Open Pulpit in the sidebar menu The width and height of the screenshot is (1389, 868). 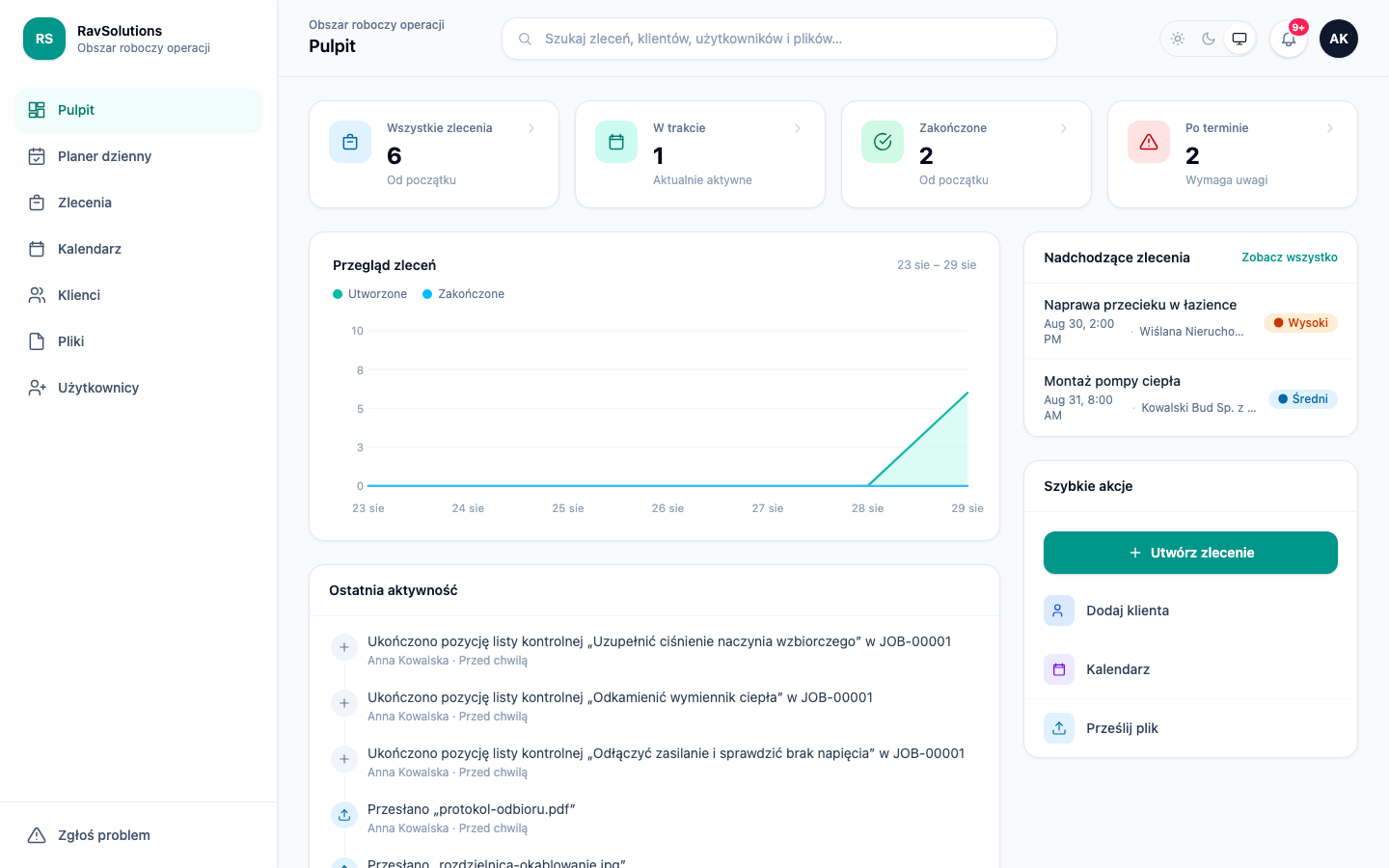click(139, 110)
